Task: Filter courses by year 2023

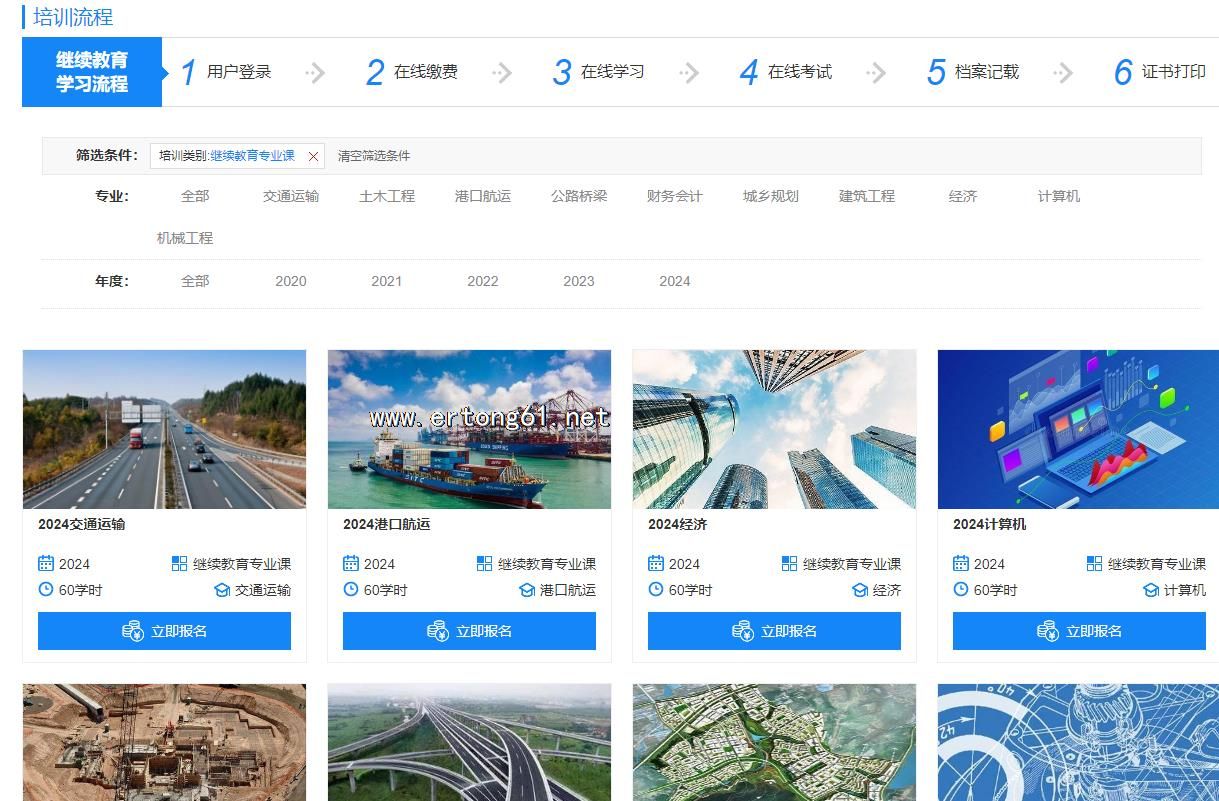Action: click(578, 281)
